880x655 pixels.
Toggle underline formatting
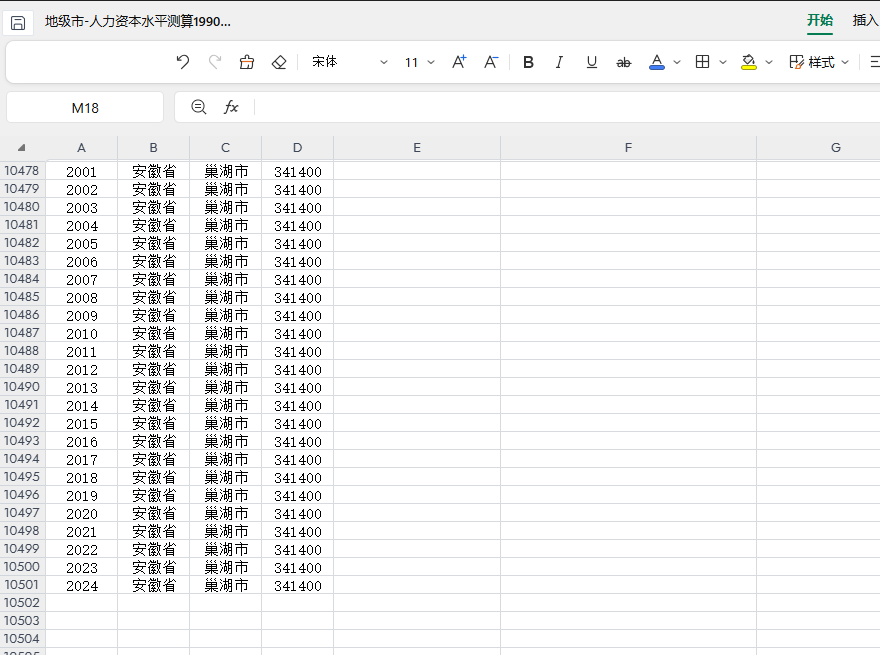[x=592, y=62]
